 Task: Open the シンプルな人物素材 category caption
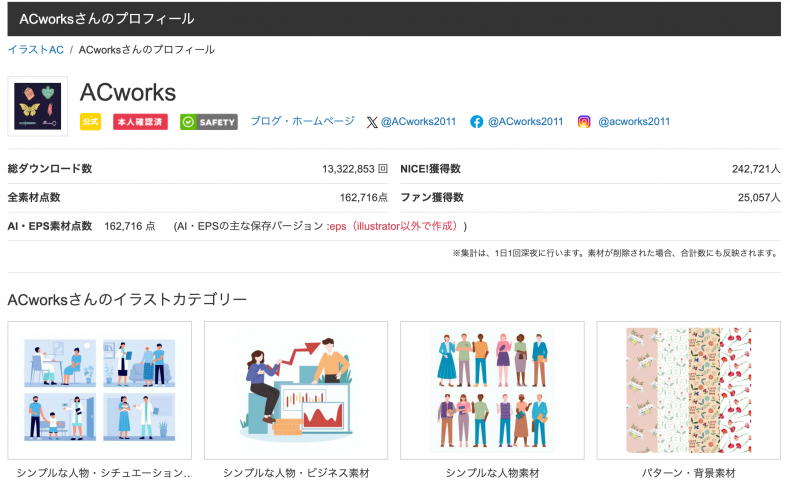492,473
